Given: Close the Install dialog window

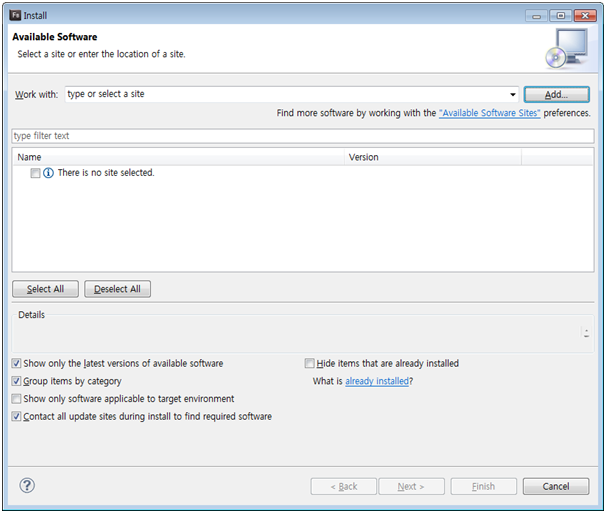Looking at the screenshot, I should [x=584, y=16].
